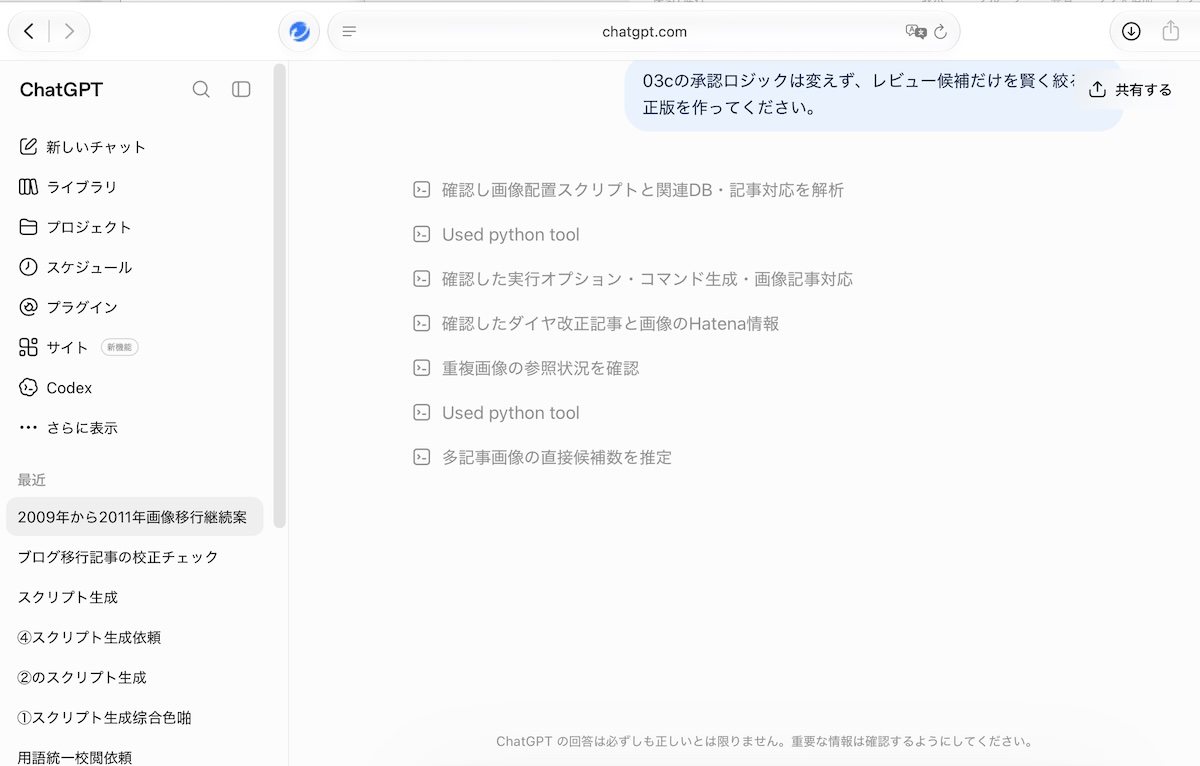Go forward with the browser forward arrow

click(69, 31)
